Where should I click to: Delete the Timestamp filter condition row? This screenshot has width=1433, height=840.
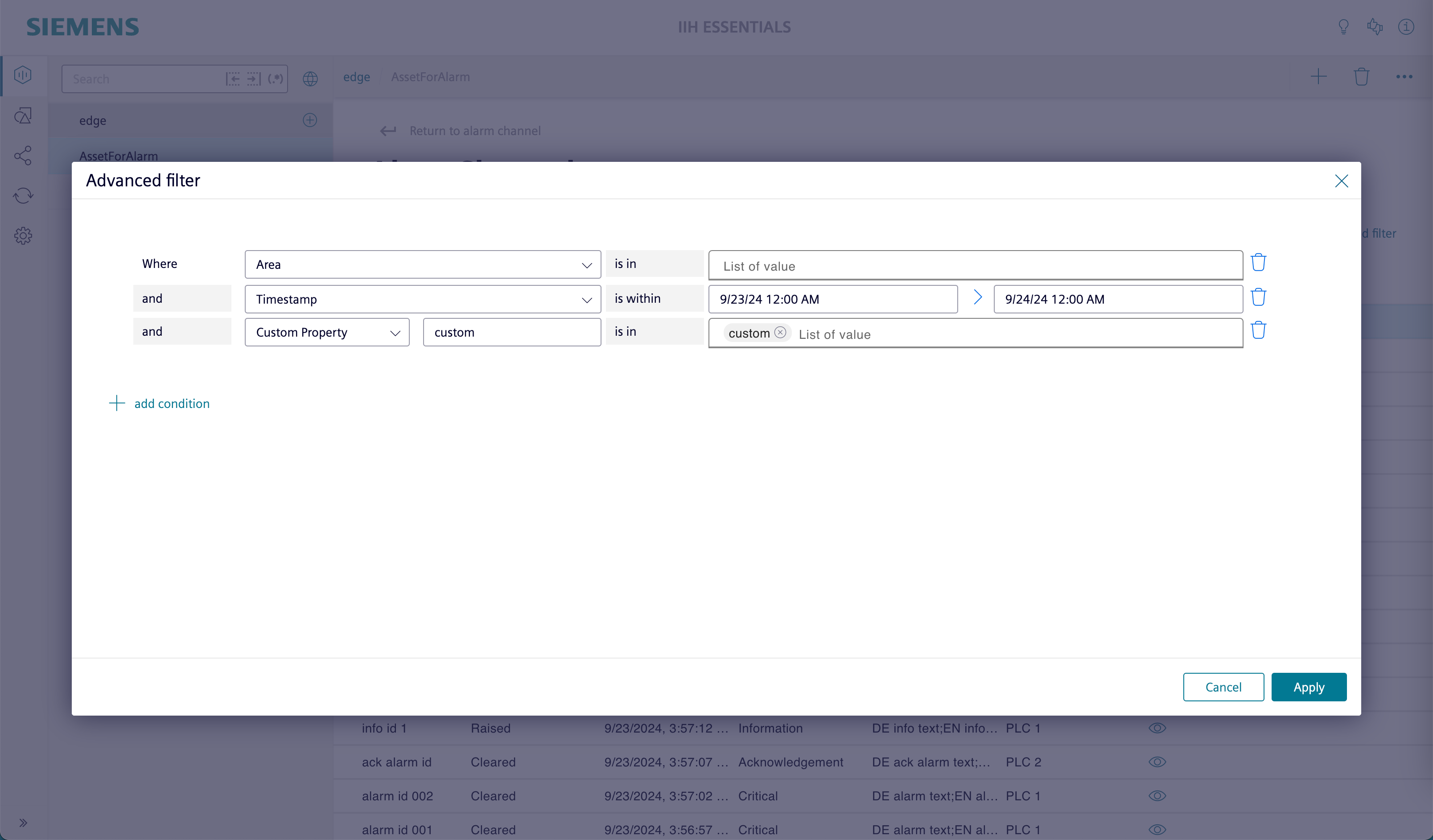tap(1258, 297)
